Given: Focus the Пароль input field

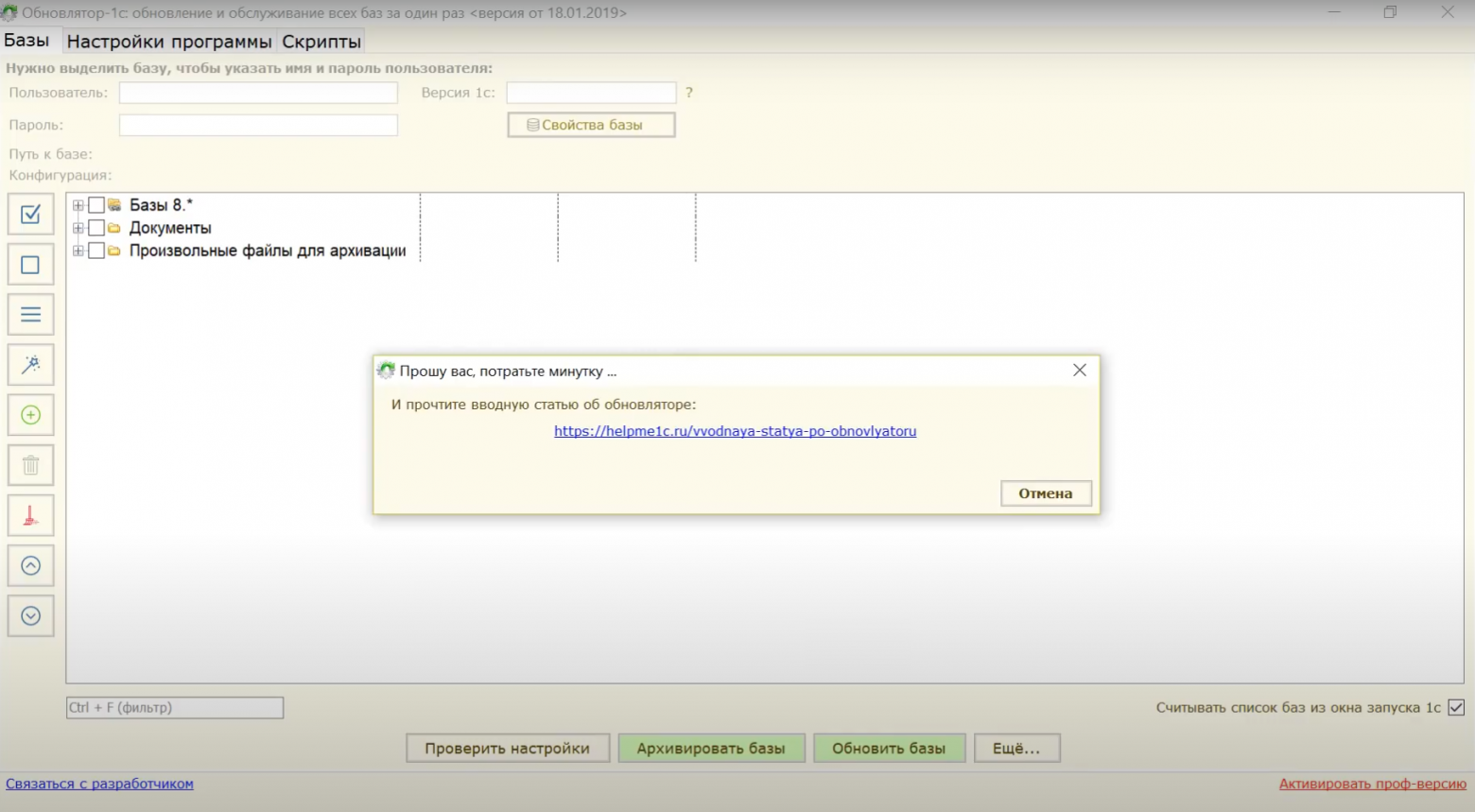Looking at the screenshot, I should tap(258, 125).
